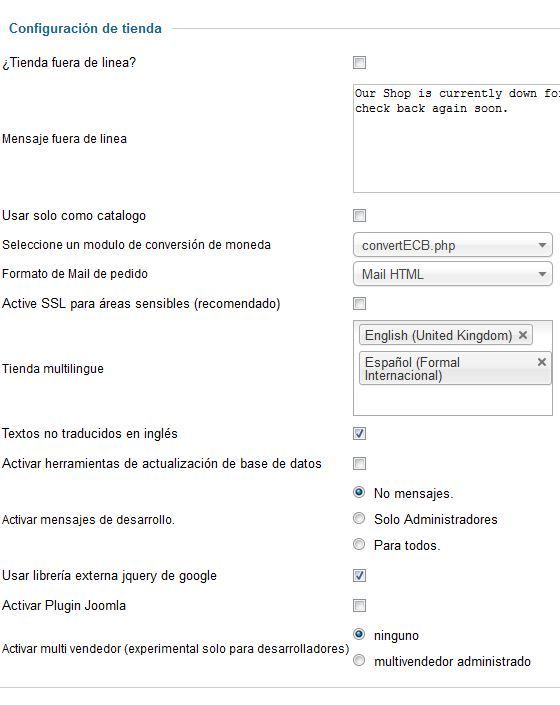
Task: Check 'Usar solo como catalogo' option
Action: pos(360,216)
